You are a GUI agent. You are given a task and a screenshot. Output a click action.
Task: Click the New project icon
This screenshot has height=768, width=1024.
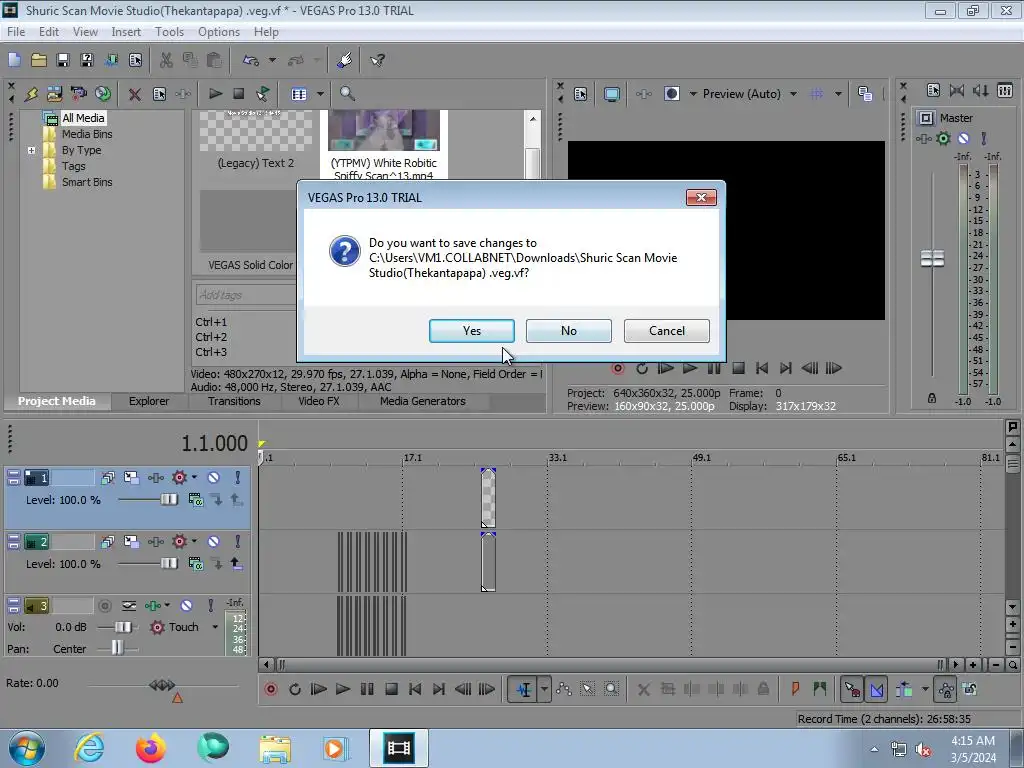[x=14, y=60]
